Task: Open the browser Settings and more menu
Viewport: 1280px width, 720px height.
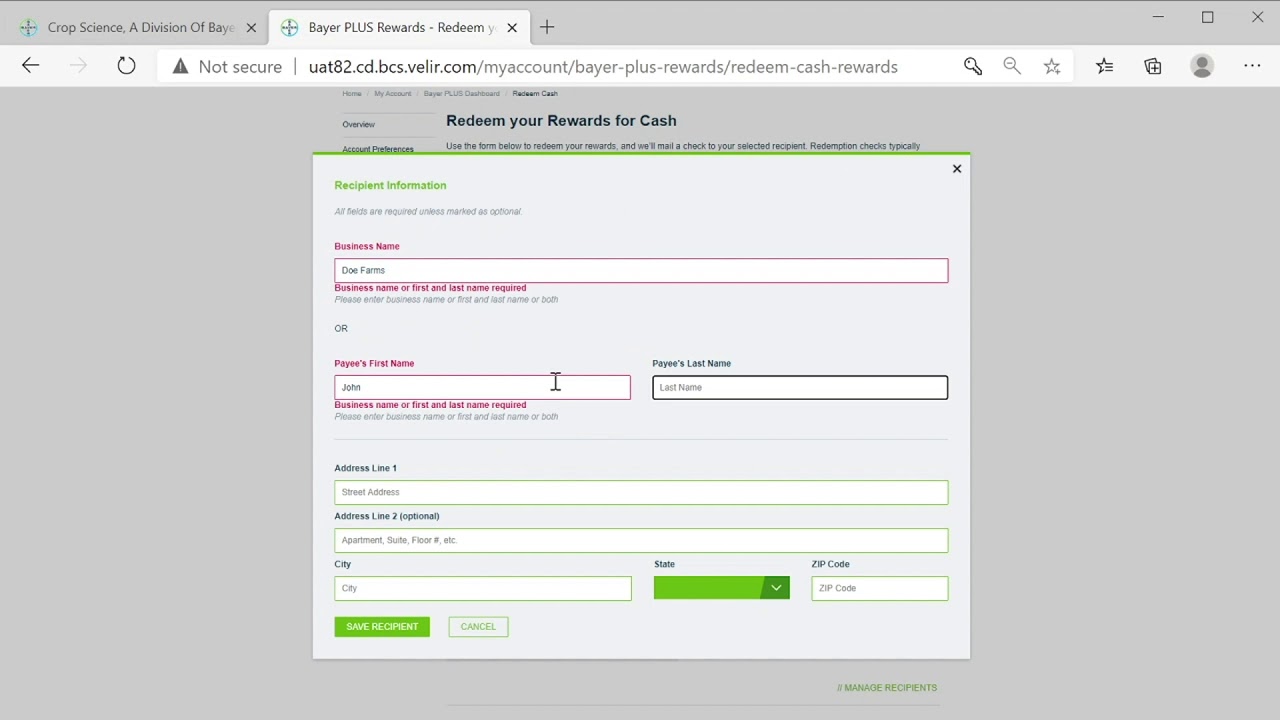Action: 1252,66
